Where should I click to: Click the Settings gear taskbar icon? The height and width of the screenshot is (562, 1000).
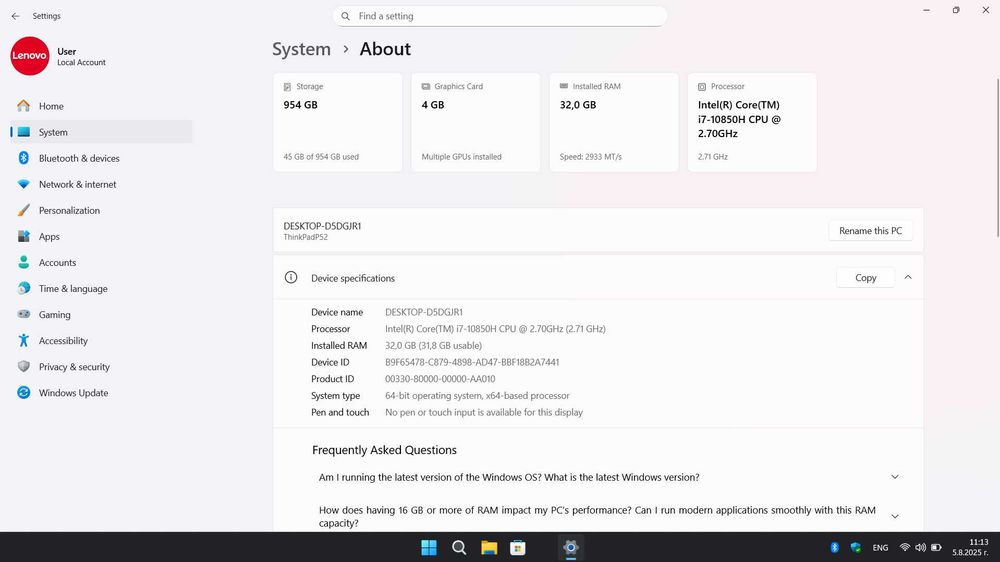coord(571,547)
